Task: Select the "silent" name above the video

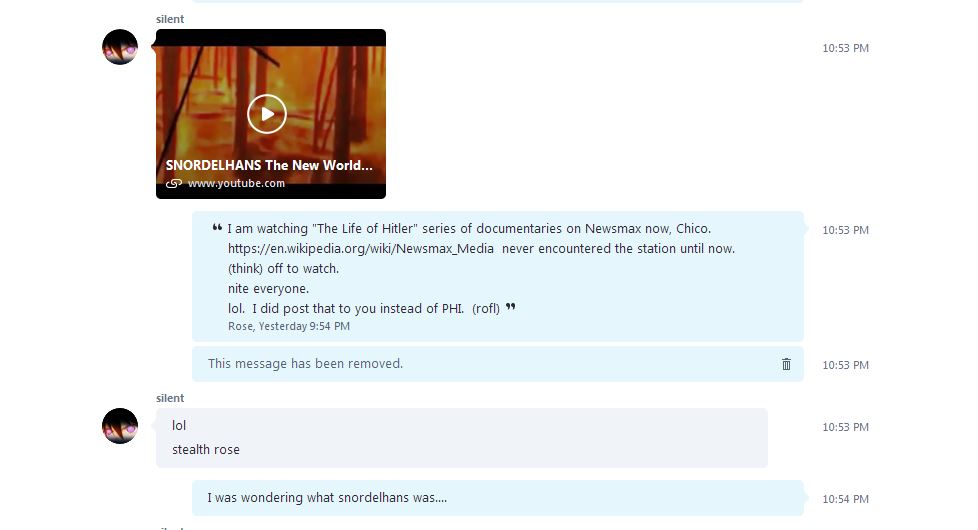Action: [x=170, y=19]
